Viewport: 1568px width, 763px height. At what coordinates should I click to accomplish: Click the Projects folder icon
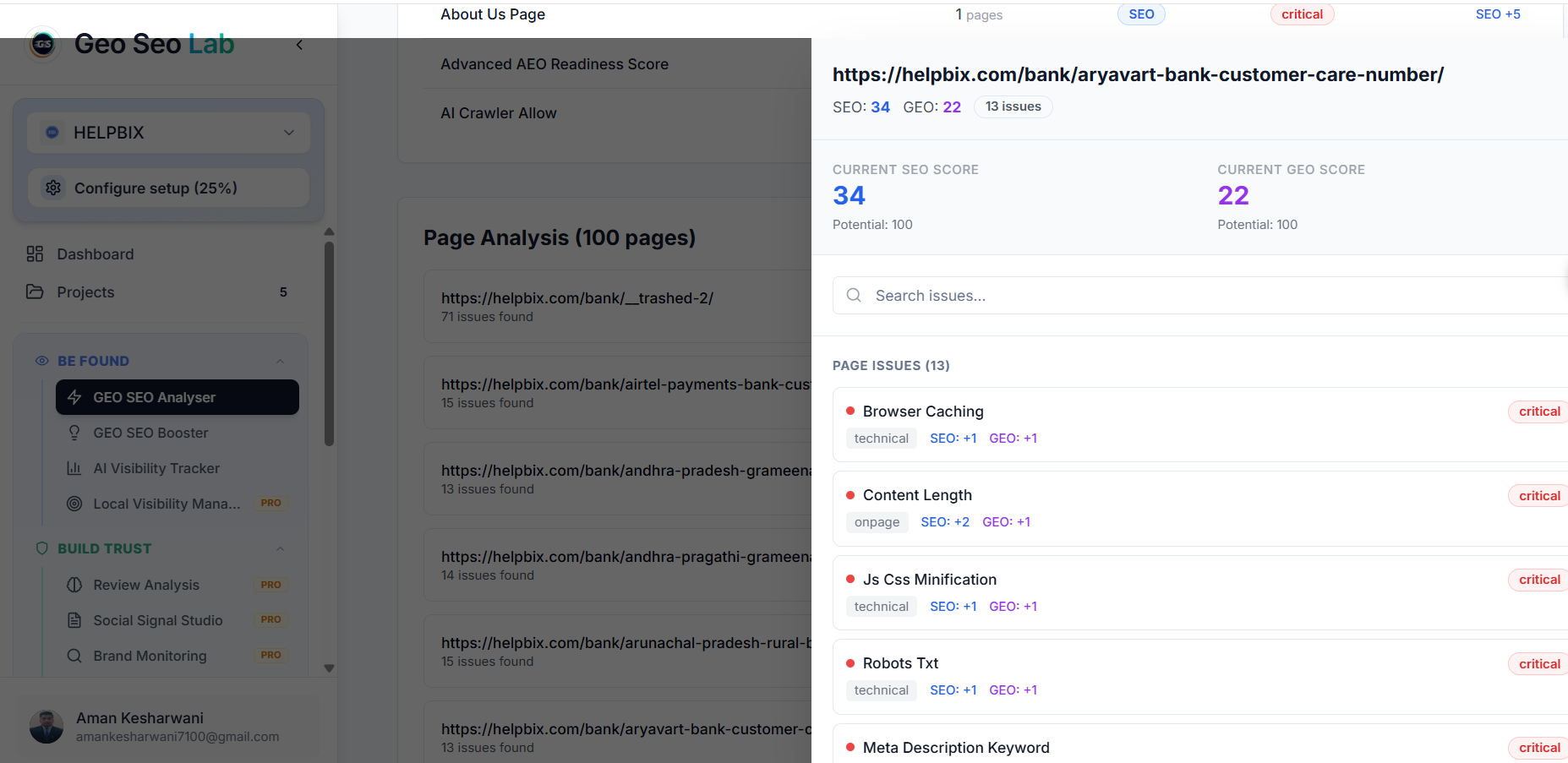click(35, 292)
